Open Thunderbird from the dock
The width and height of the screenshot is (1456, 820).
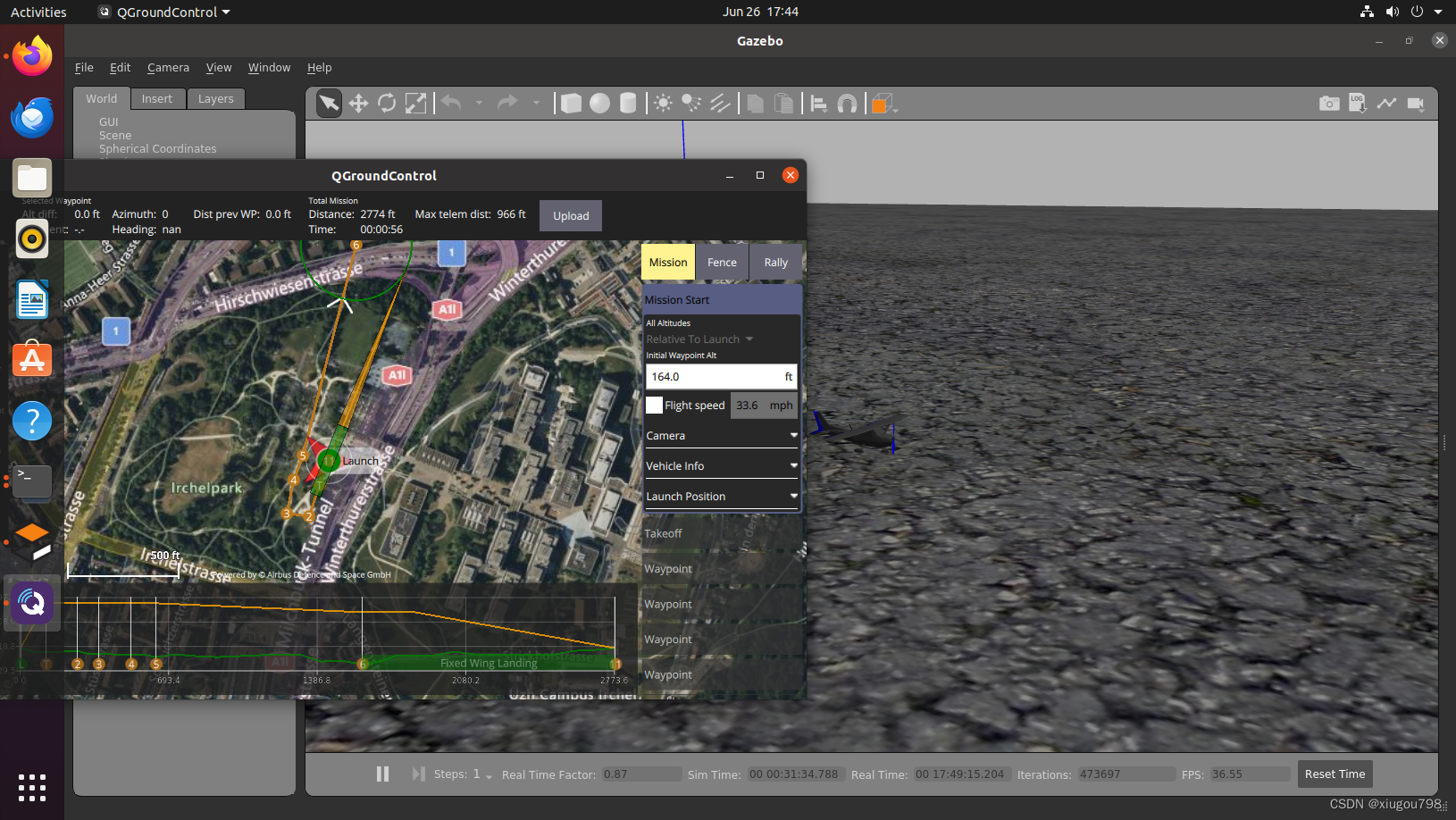click(x=32, y=117)
